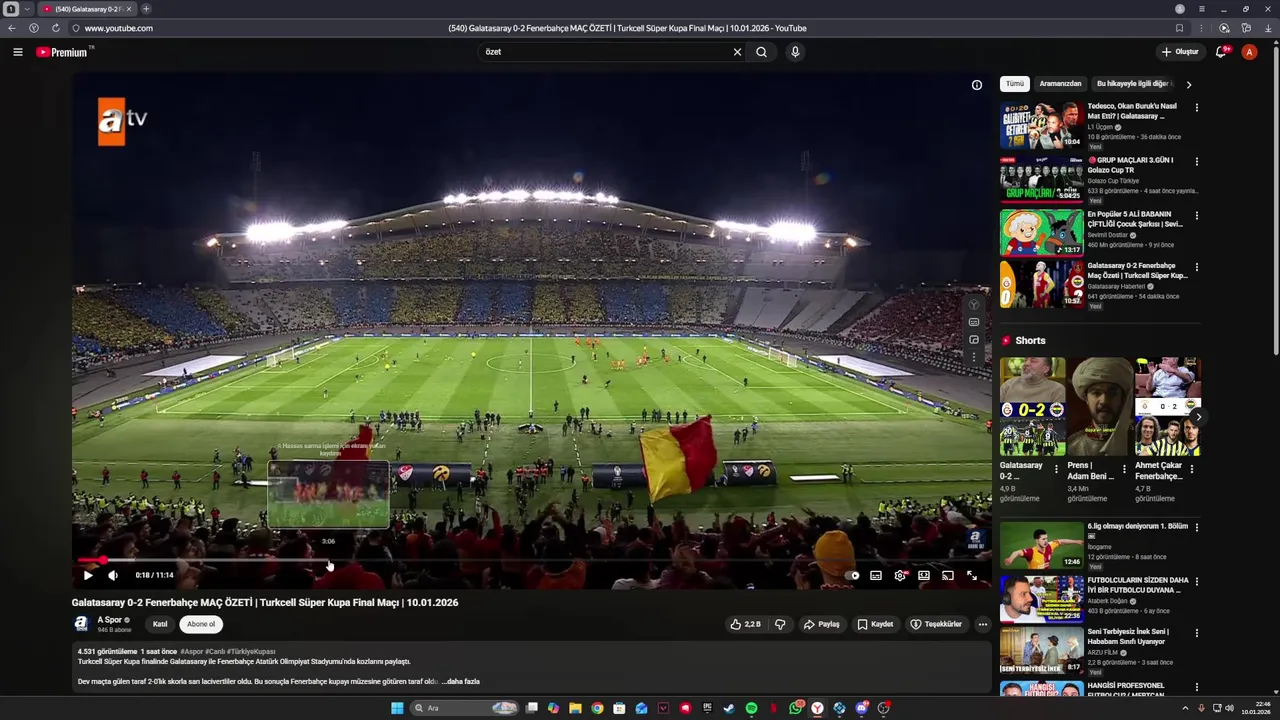Open options for Futbolcuların Sizden Daha video
Image resolution: width=1280 pixels, height=720 pixels.
click(x=1197, y=582)
